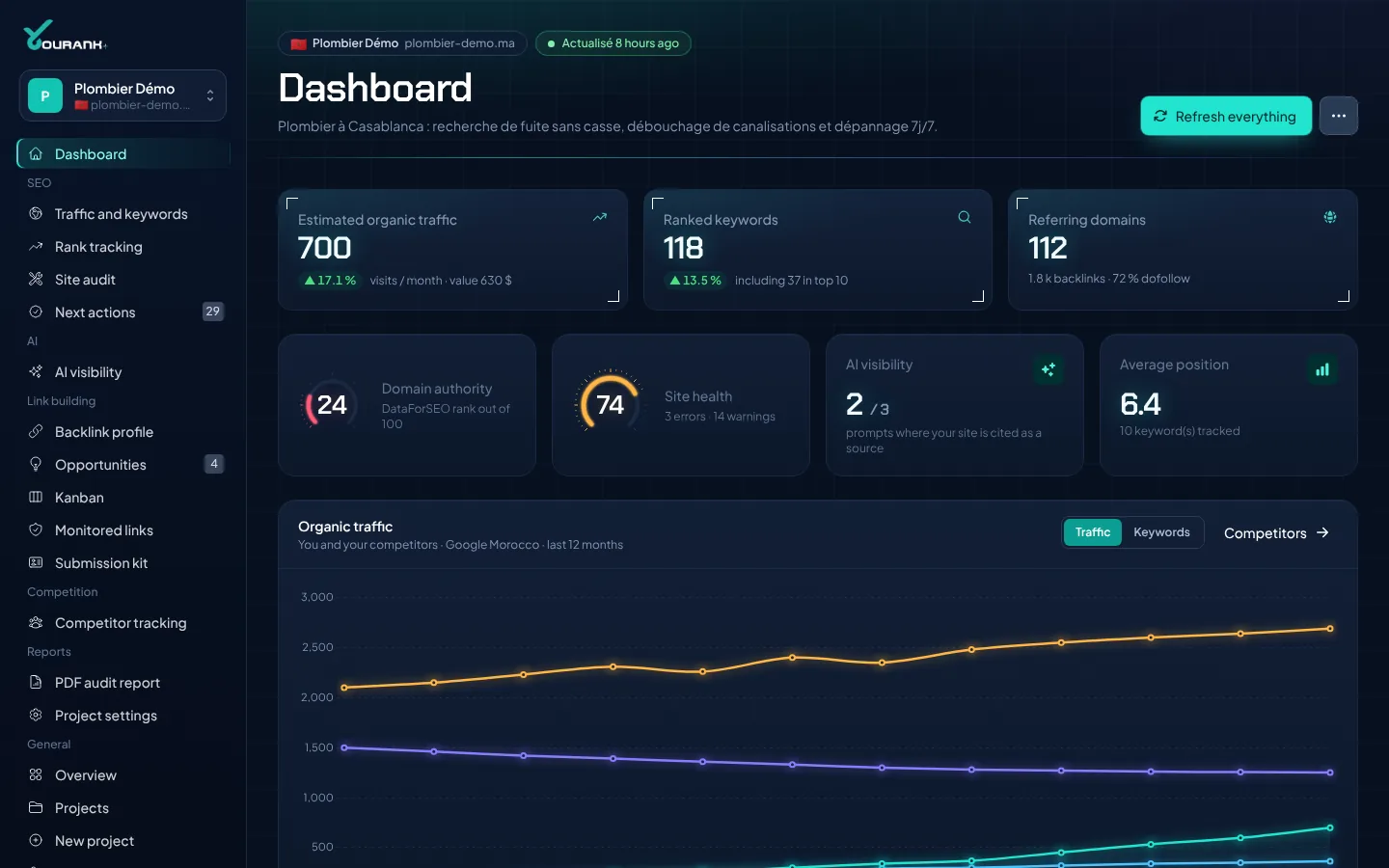This screenshot has width=1389, height=868.
Task: Click the trend icon on Estimated organic traffic
Action: click(600, 217)
